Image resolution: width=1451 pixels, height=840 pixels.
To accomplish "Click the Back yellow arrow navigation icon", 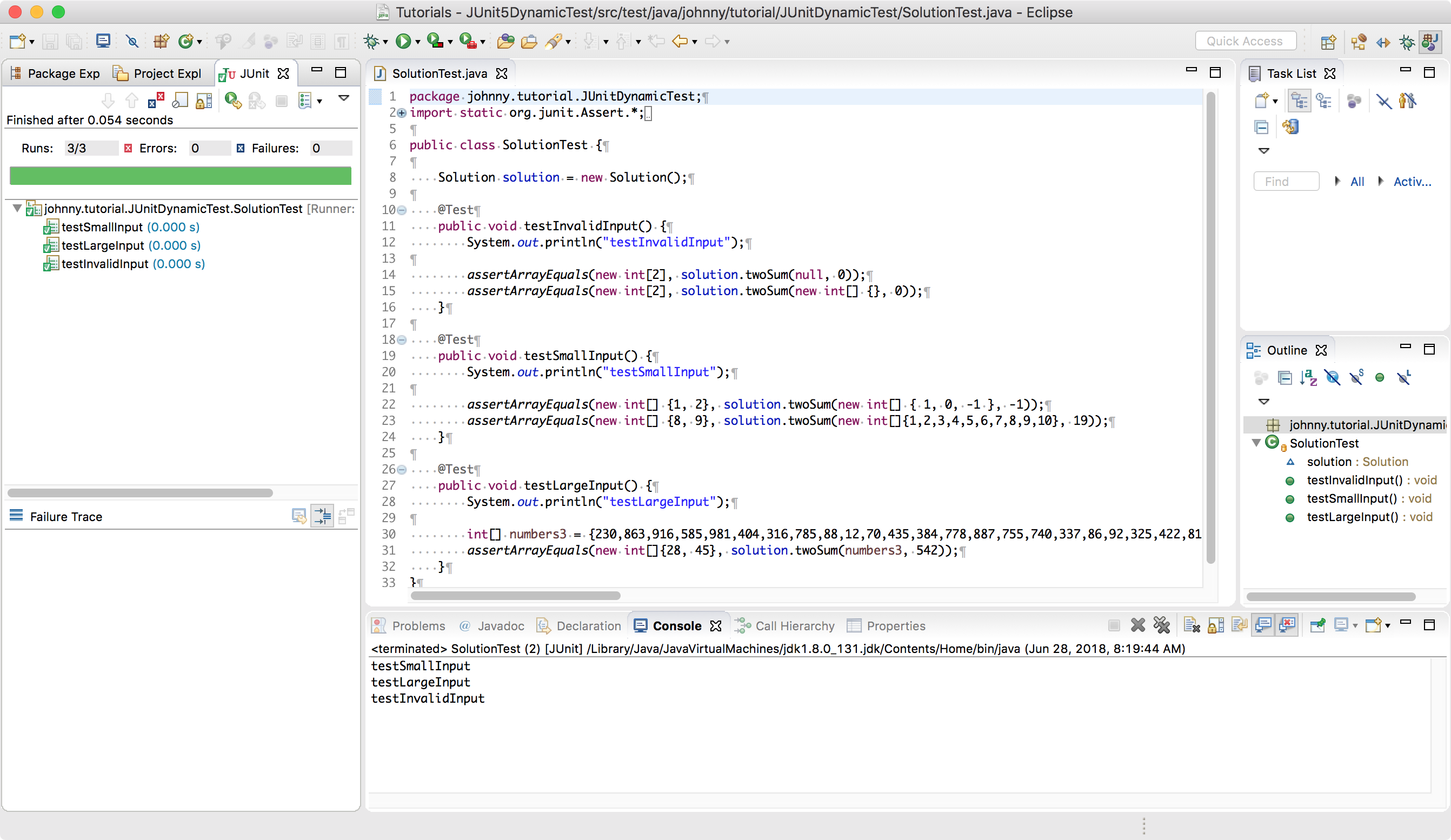I will pyautogui.click(x=680, y=42).
